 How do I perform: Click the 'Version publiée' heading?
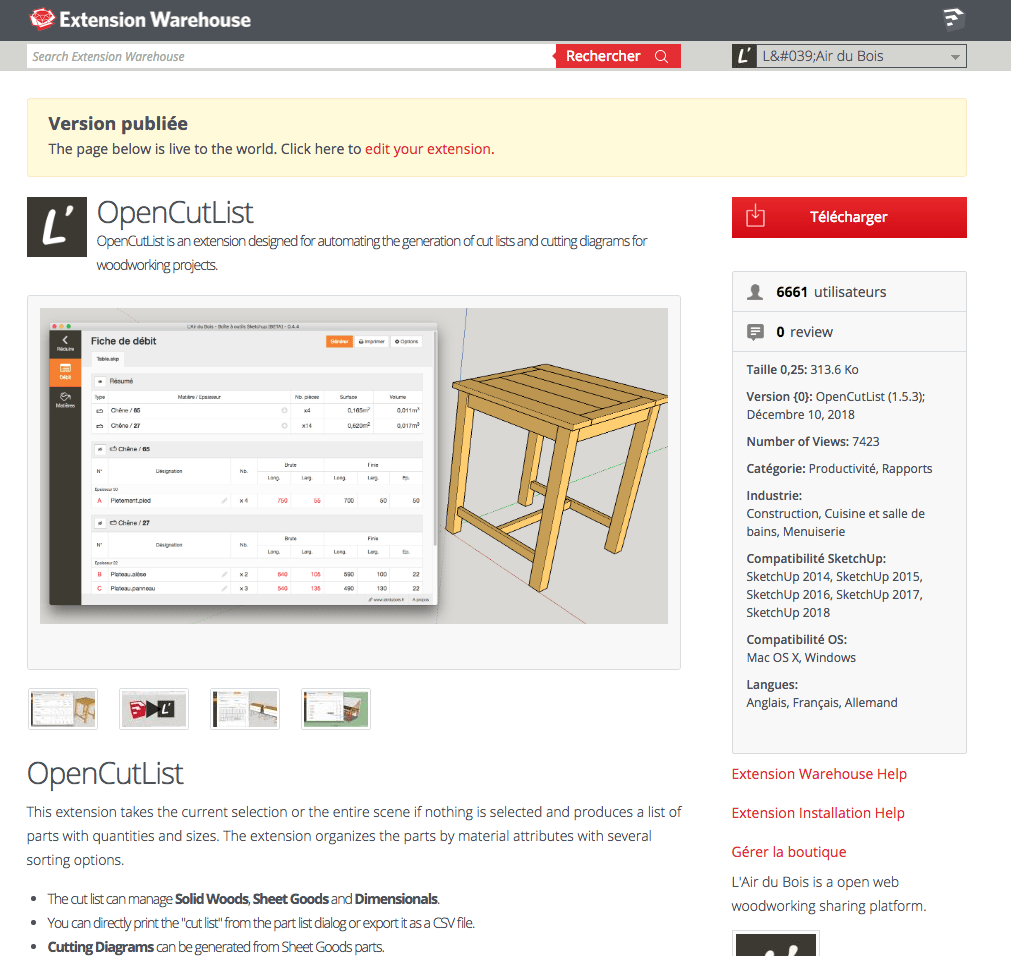click(118, 123)
